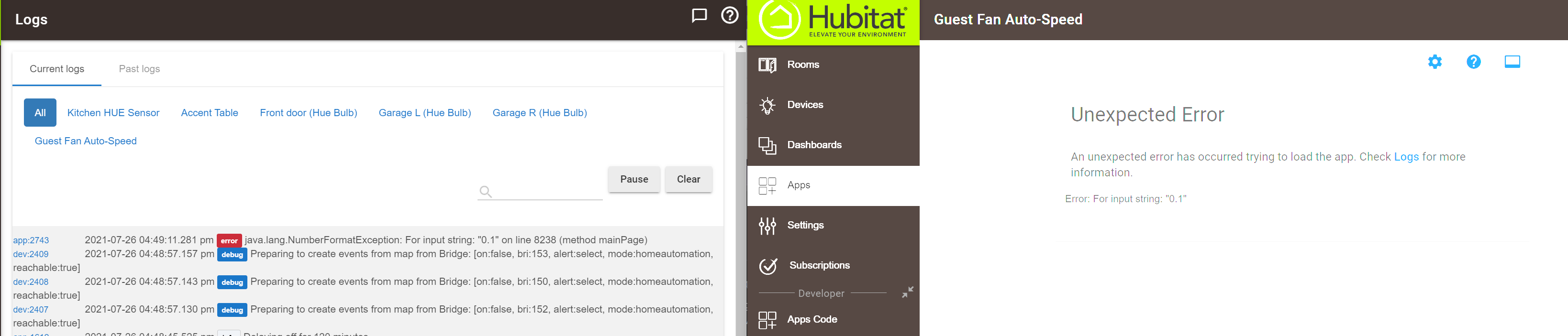Click the Unexpected Error heading
This screenshot has width=1568, height=336.
pyautogui.click(x=1147, y=114)
